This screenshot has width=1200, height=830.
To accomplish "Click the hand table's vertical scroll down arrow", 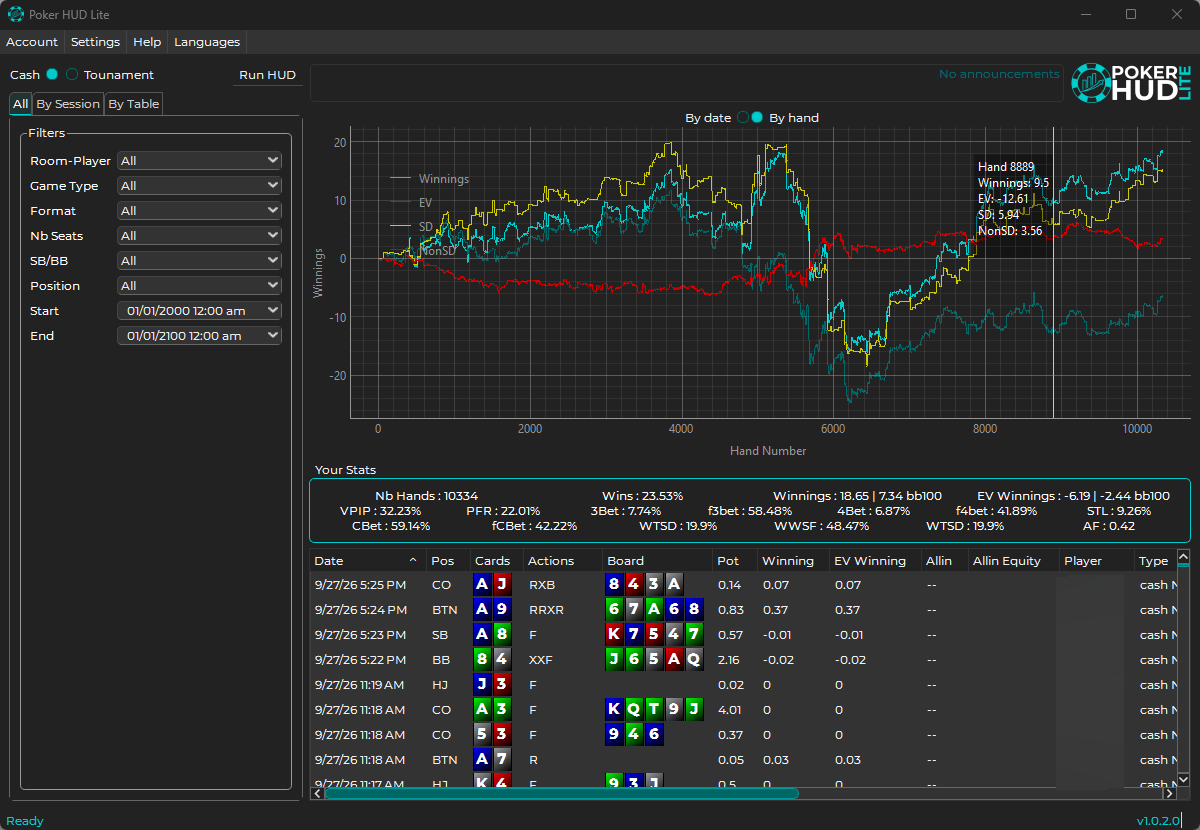I will point(1183,779).
